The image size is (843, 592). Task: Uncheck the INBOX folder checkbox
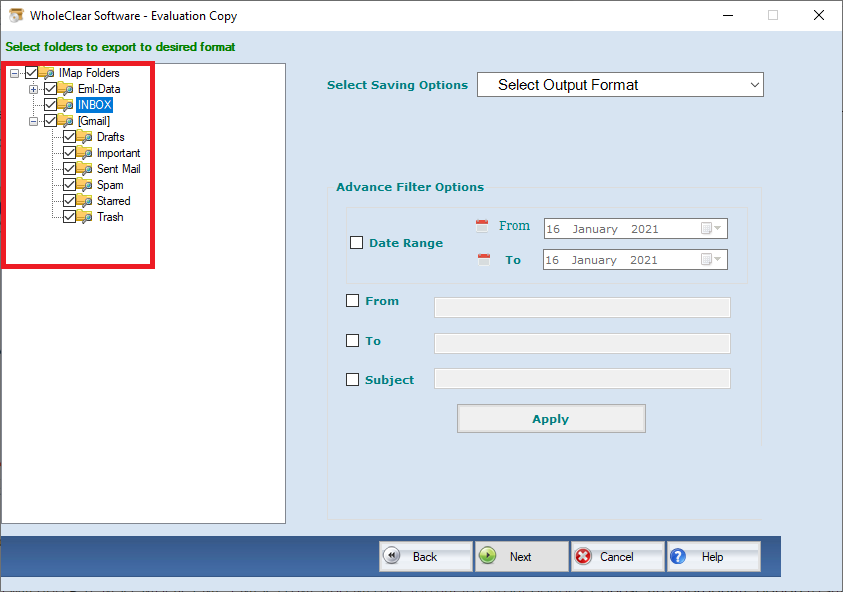[51, 105]
